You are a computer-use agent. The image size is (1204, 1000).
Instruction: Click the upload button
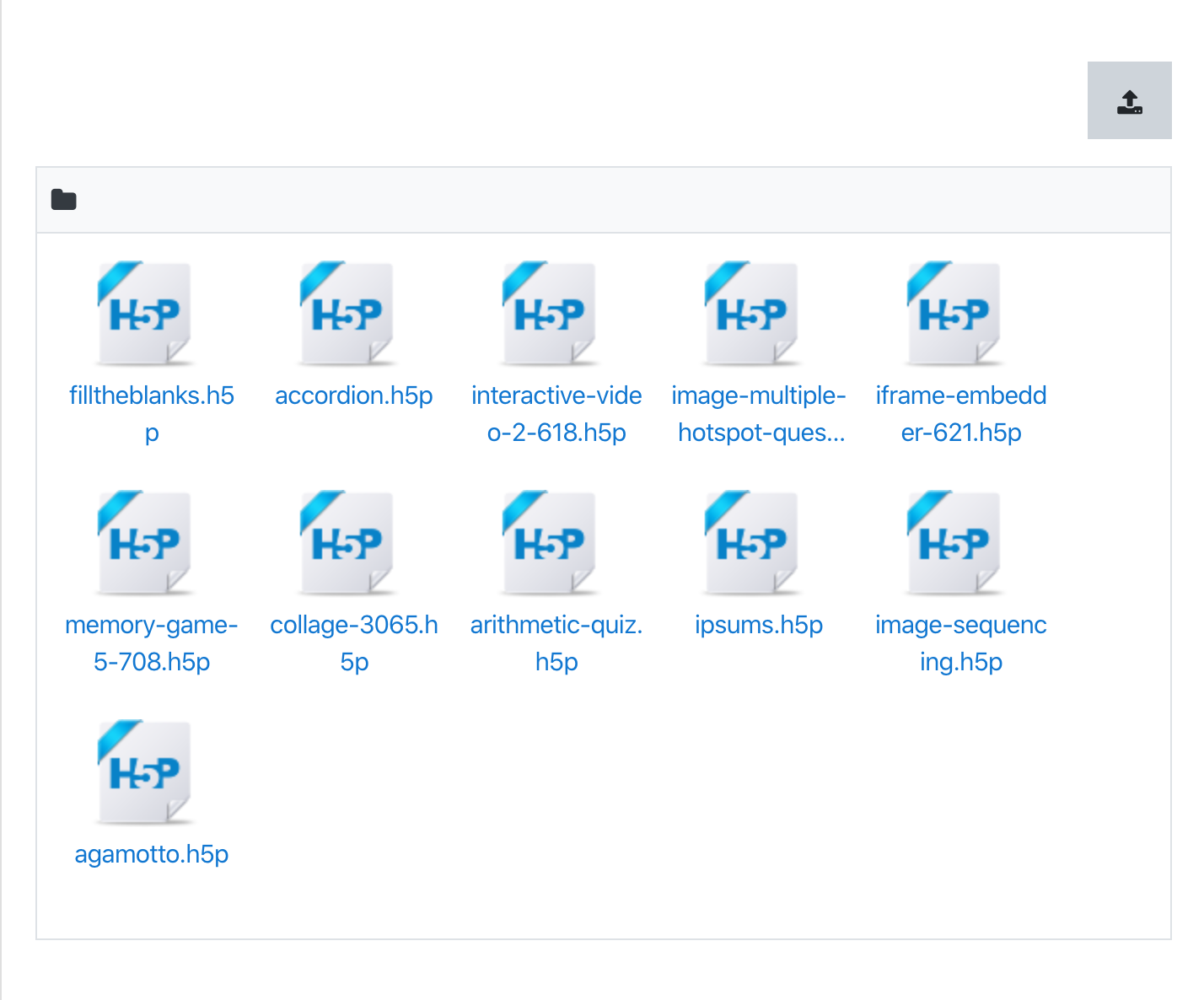tap(1129, 100)
